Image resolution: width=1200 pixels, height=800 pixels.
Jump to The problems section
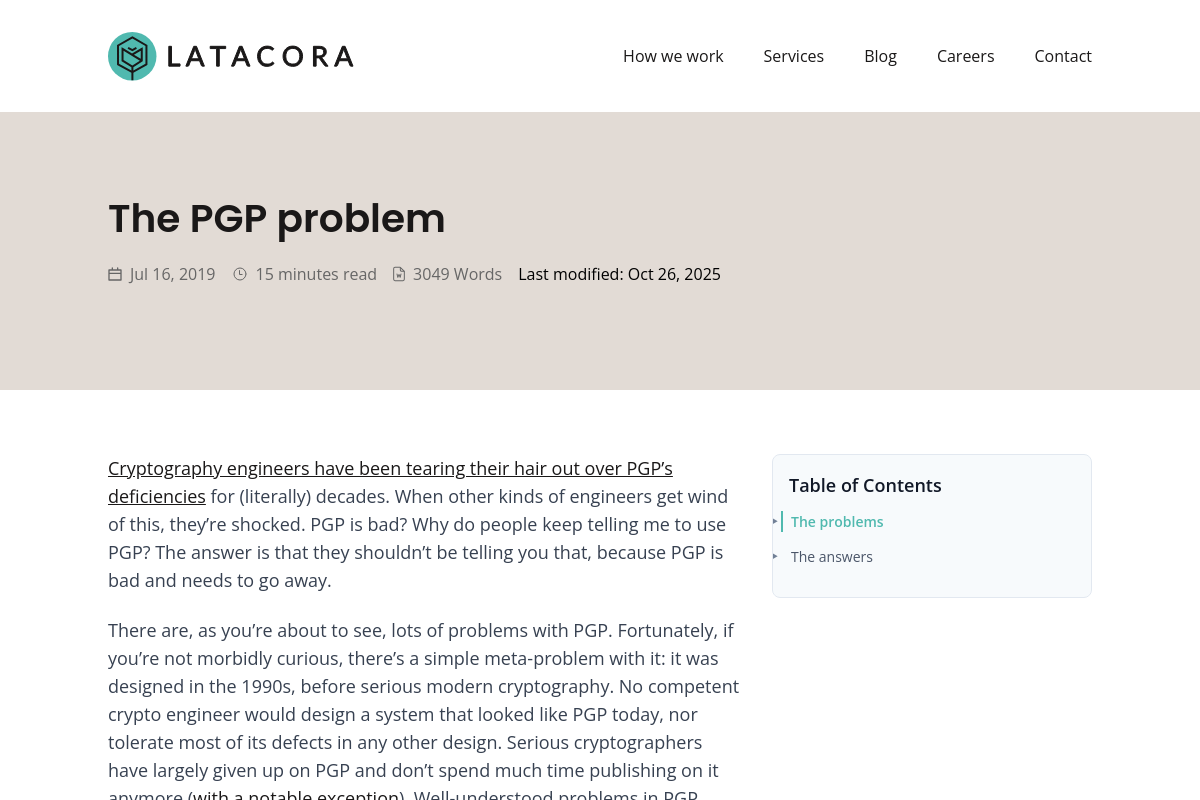point(837,522)
